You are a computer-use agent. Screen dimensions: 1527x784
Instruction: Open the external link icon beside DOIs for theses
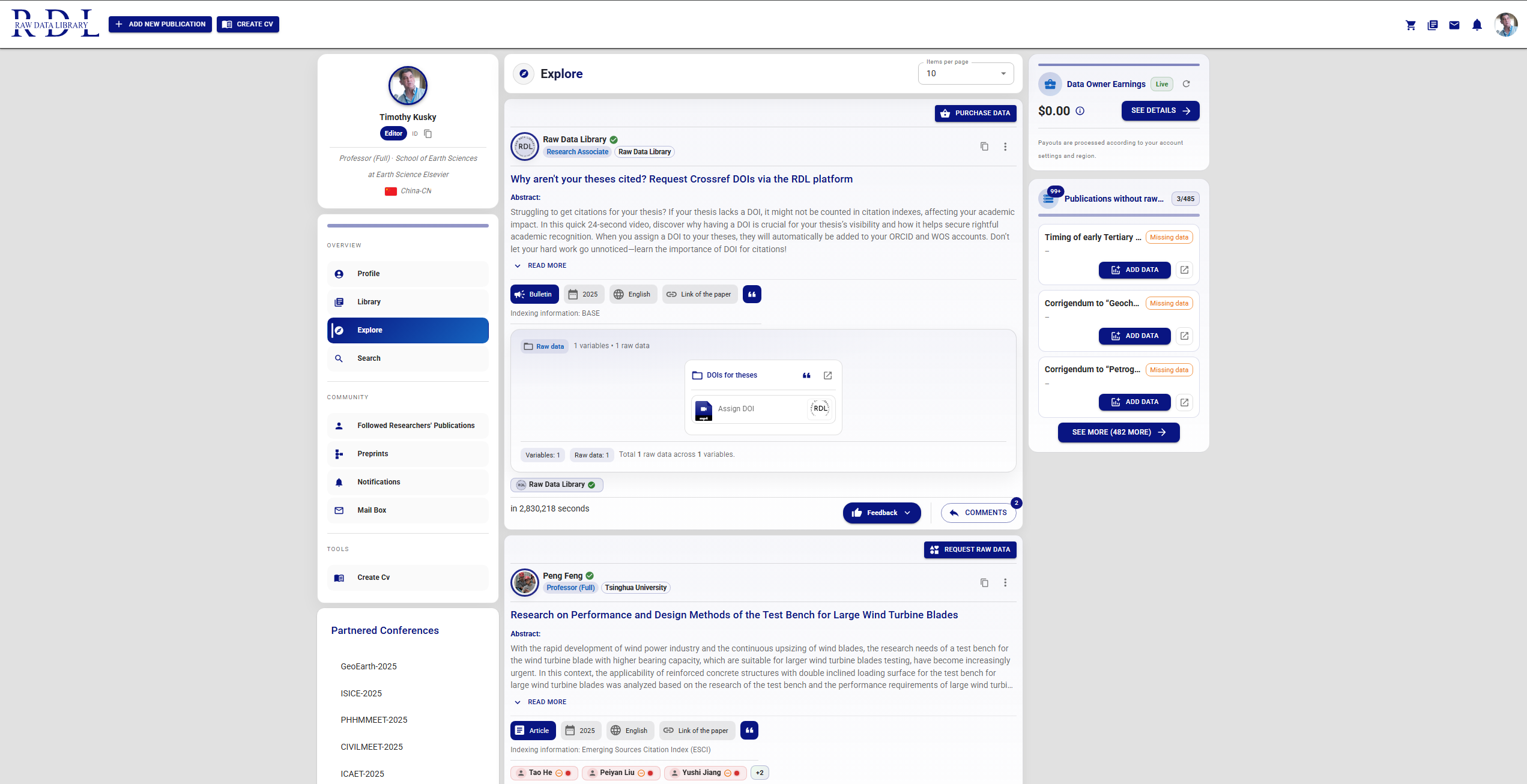click(x=827, y=375)
